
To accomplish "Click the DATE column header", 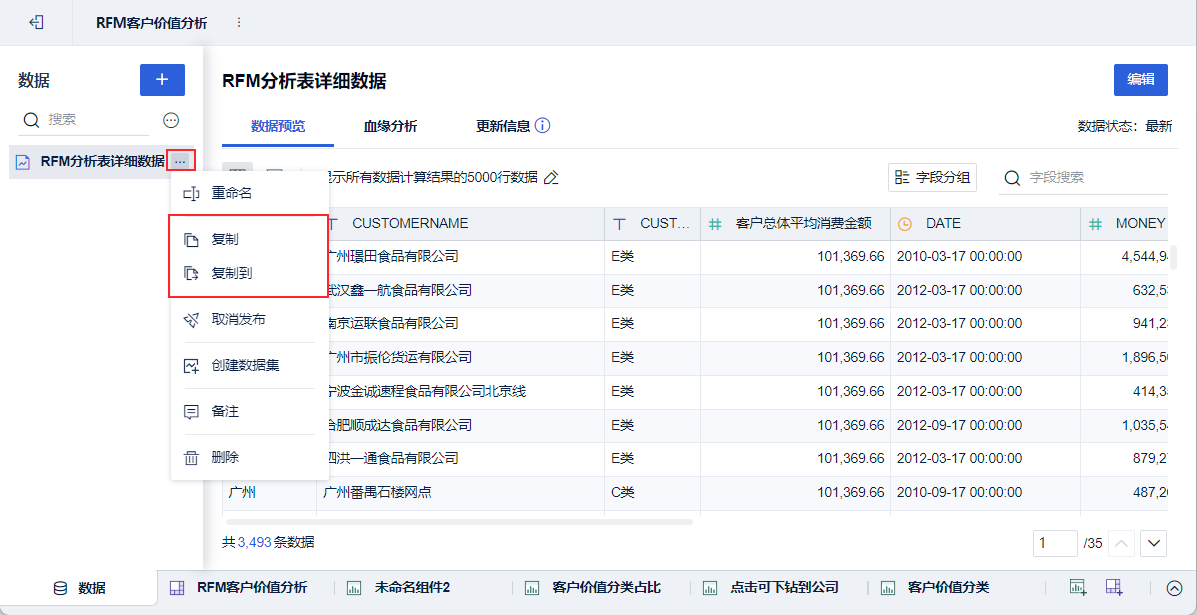I will (986, 224).
